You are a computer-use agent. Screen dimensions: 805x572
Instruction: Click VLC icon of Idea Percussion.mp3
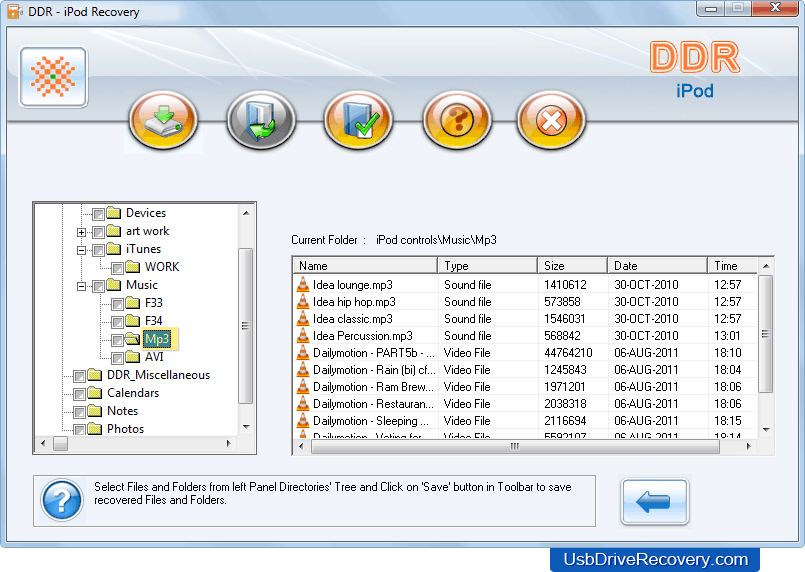point(303,335)
